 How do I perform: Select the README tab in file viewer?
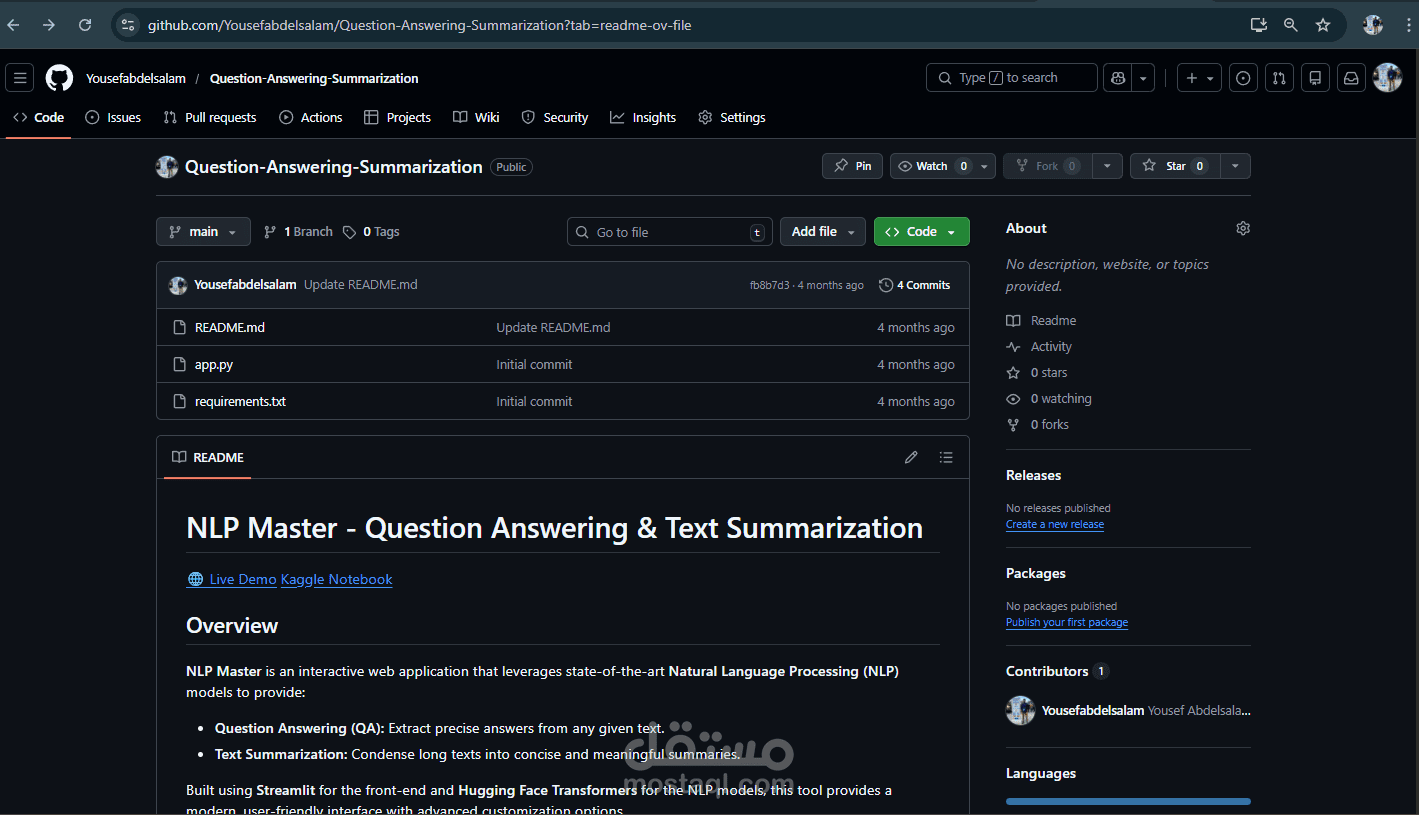coord(208,457)
